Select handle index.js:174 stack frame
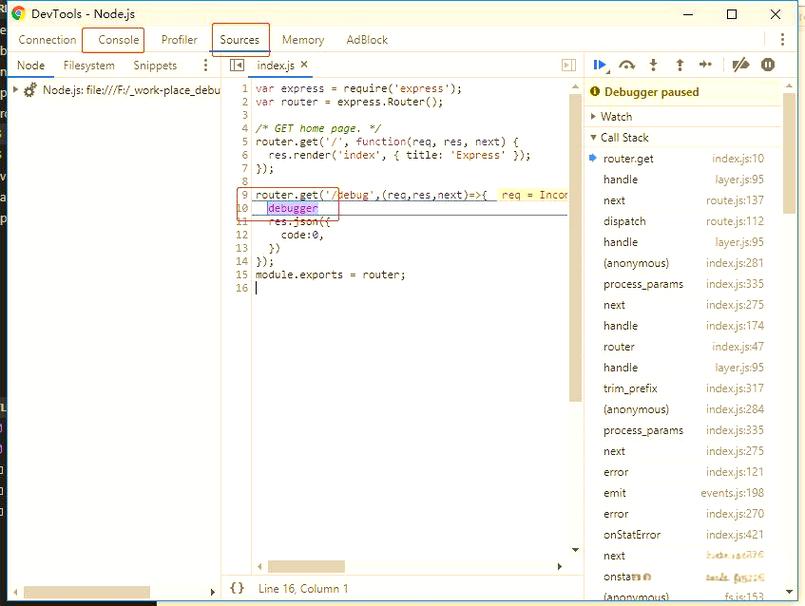 683,326
